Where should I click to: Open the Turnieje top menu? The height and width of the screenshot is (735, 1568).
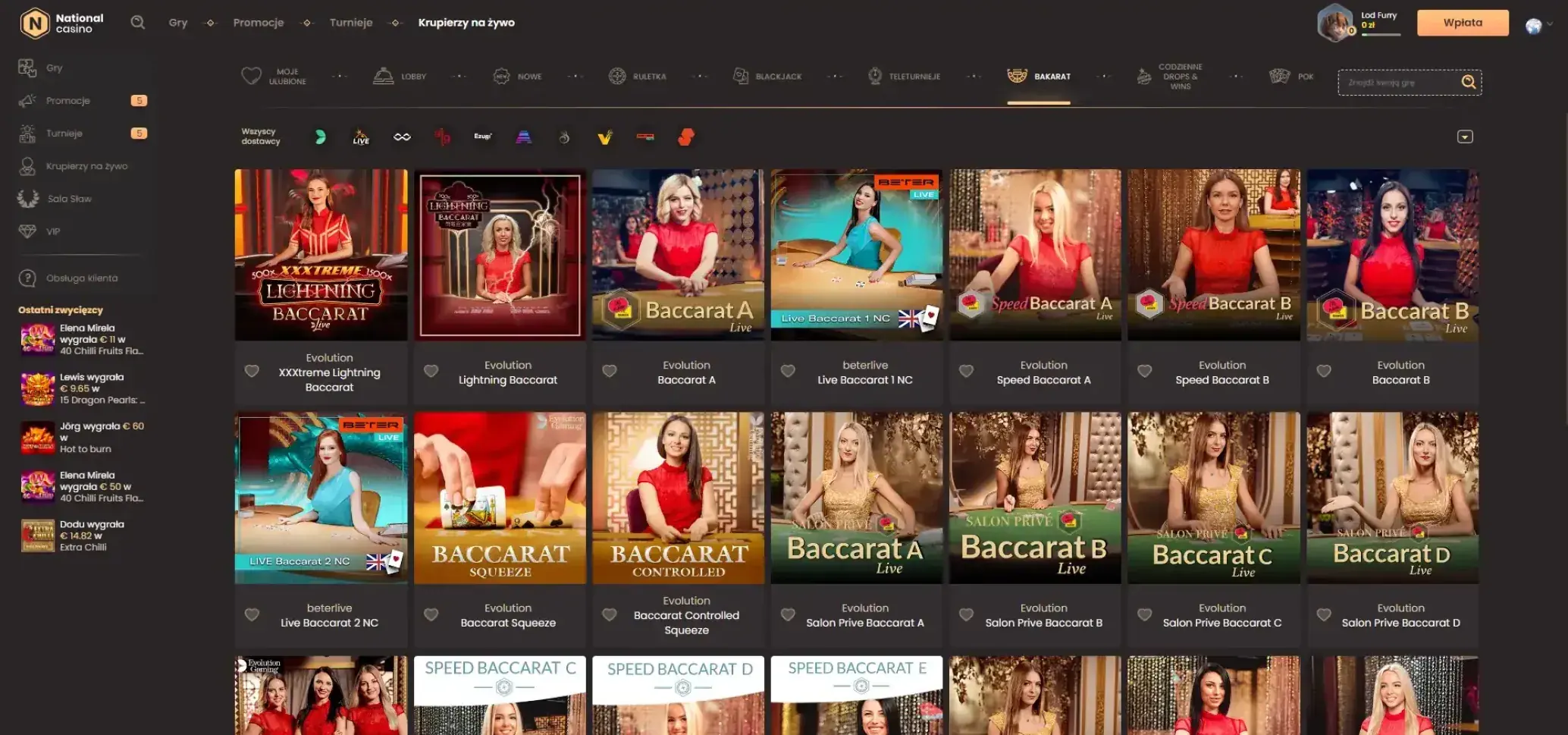(351, 23)
